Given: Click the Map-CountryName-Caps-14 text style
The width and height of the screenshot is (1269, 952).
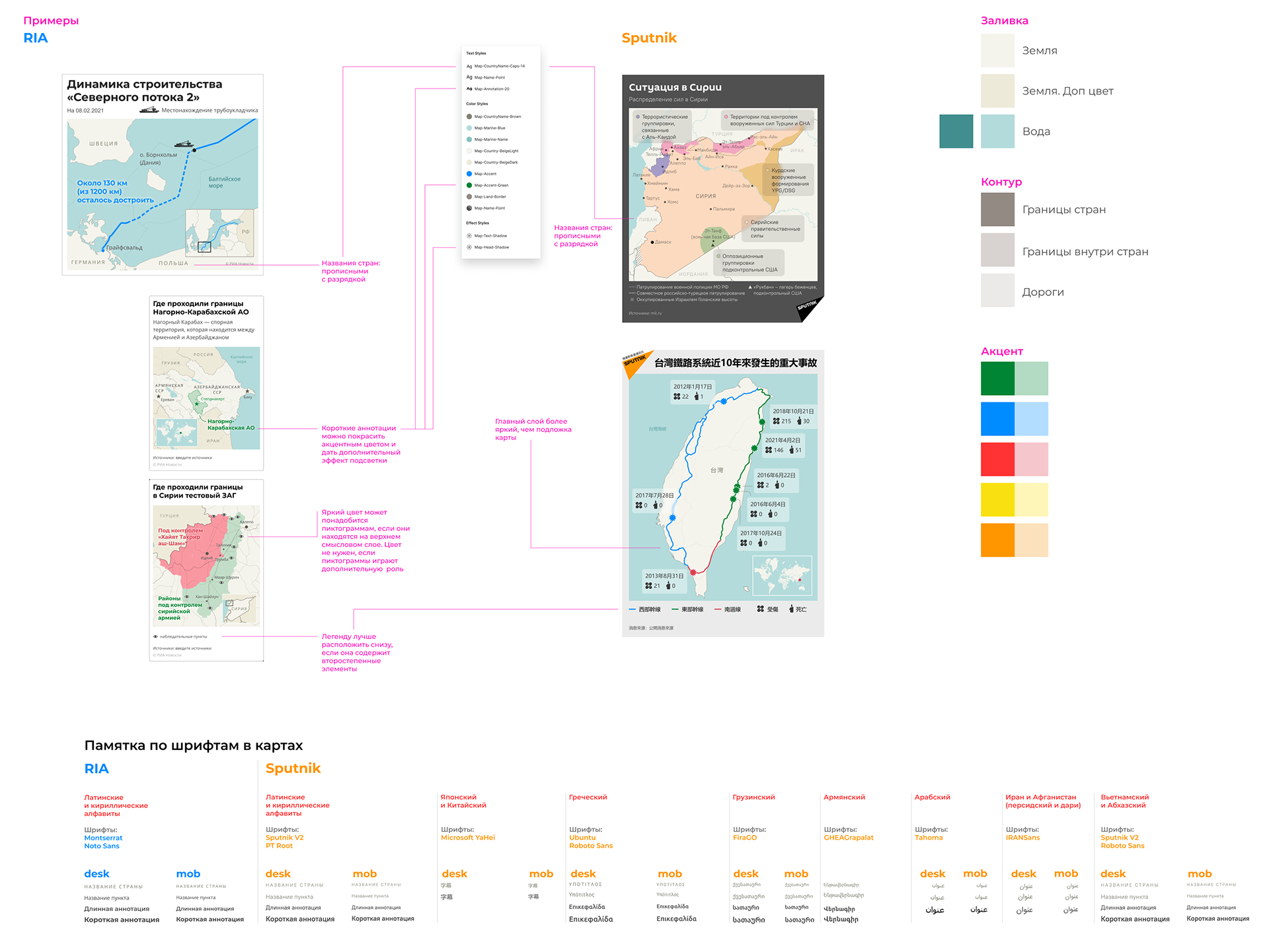Looking at the screenshot, I should pos(499,66).
